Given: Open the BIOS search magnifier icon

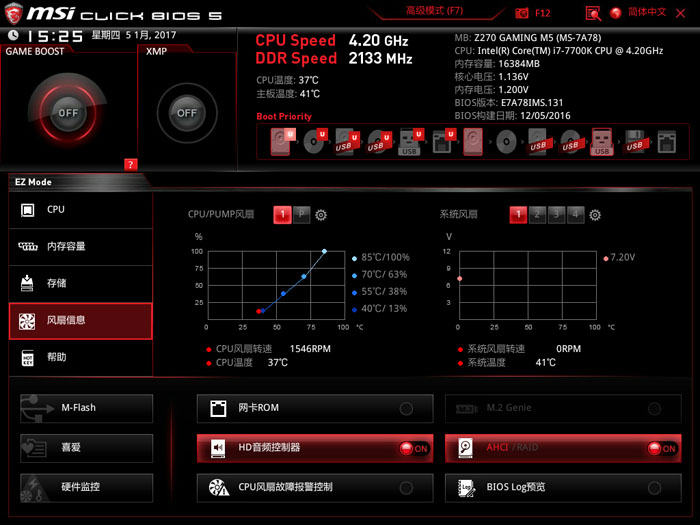Looking at the screenshot, I should [593, 13].
